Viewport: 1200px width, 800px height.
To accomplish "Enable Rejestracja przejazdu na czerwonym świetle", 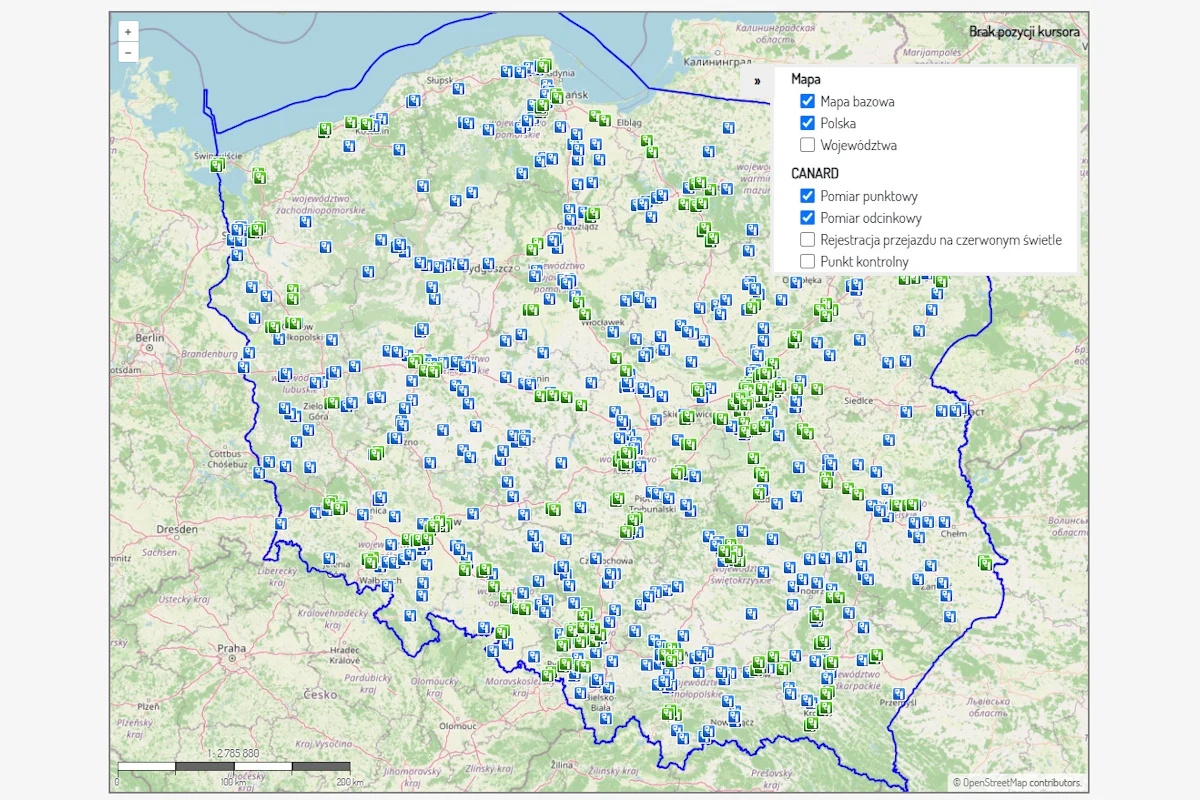I will pyautogui.click(x=808, y=240).
